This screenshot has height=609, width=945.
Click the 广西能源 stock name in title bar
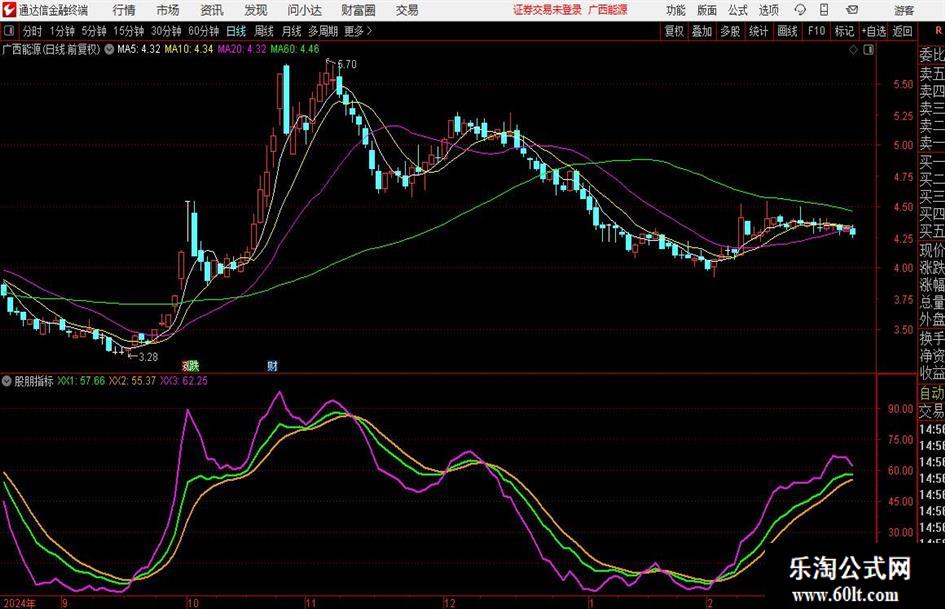pyautogui.click(x=608, y=10)
